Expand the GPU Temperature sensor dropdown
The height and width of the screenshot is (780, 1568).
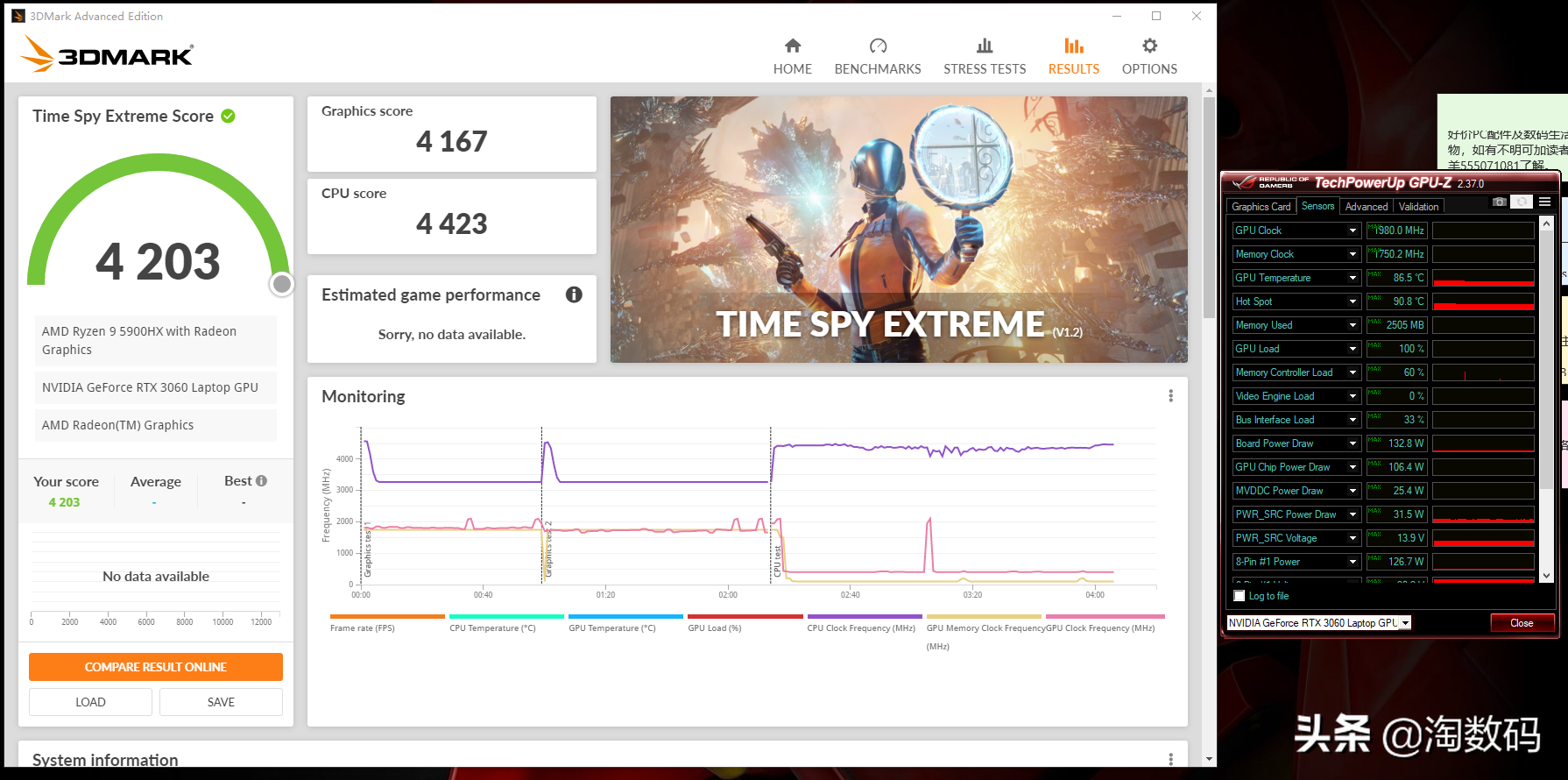click(1353, 278)
